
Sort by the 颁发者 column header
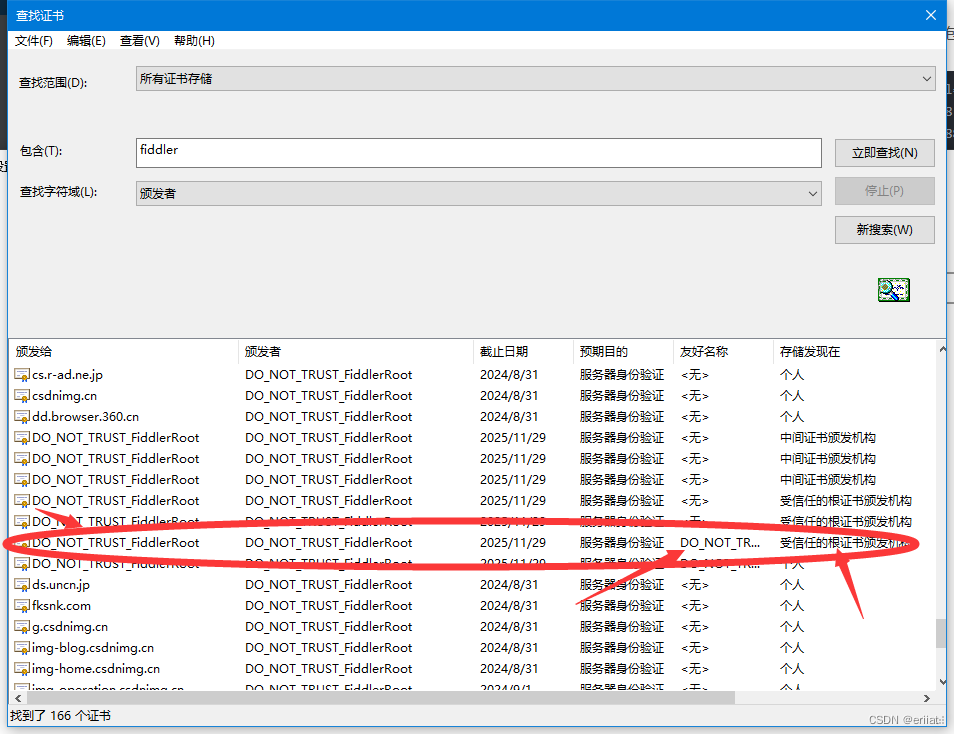(x=355, y=352)
